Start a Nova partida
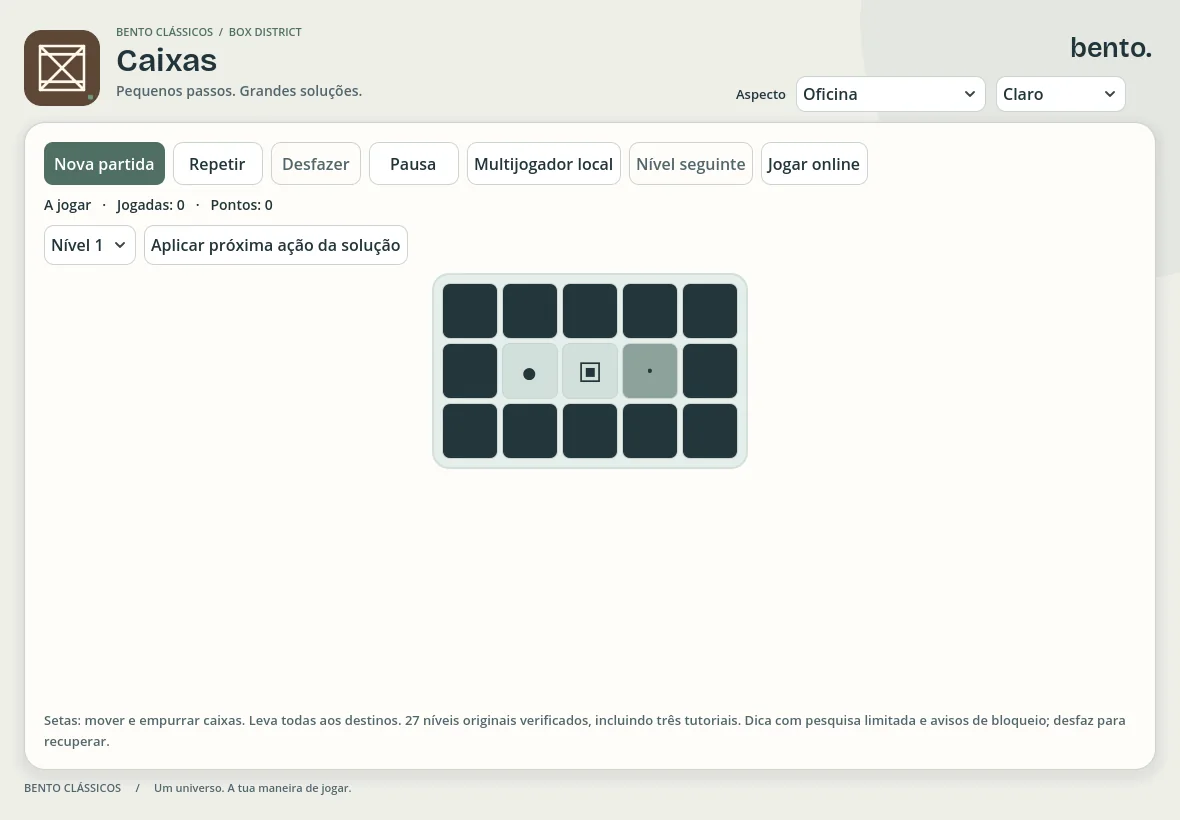 (x=105, y=164)
